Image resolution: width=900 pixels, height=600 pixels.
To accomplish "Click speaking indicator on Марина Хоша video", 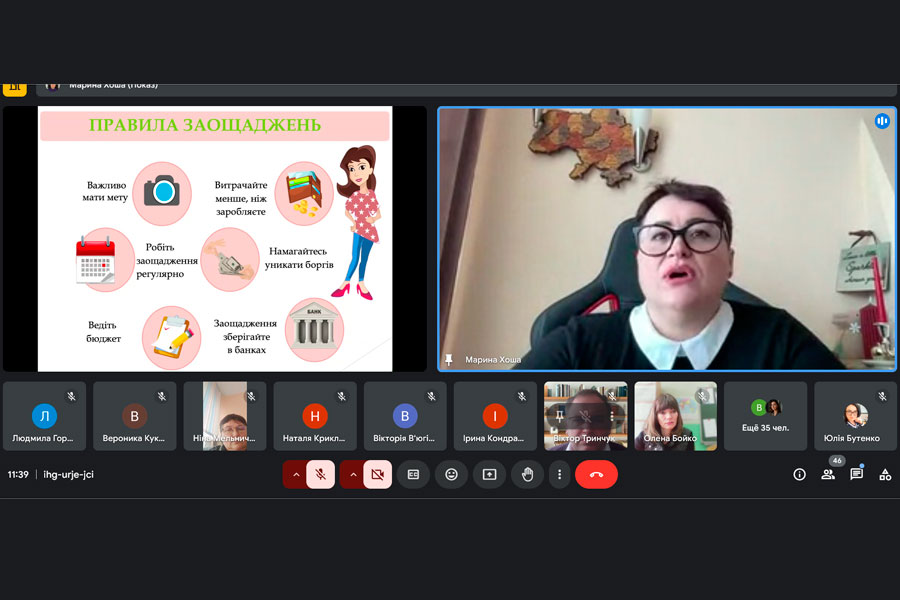I will click(882, 121).
